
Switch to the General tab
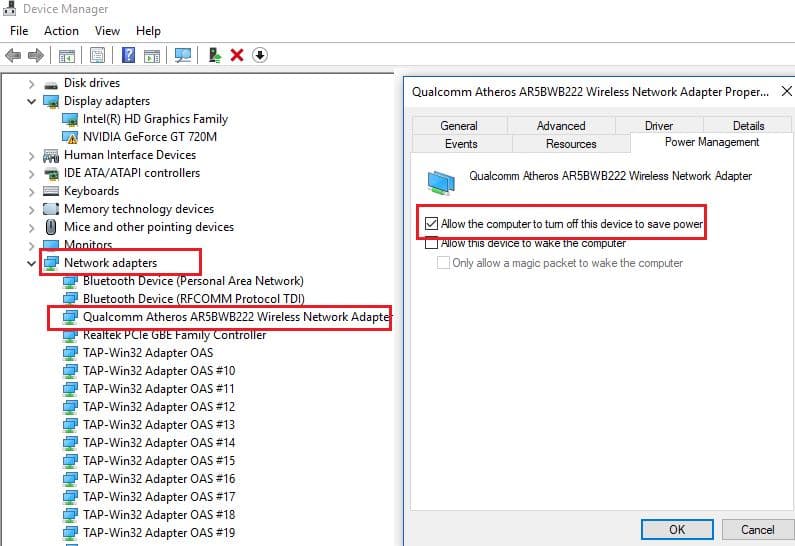(x=459, y=125)
